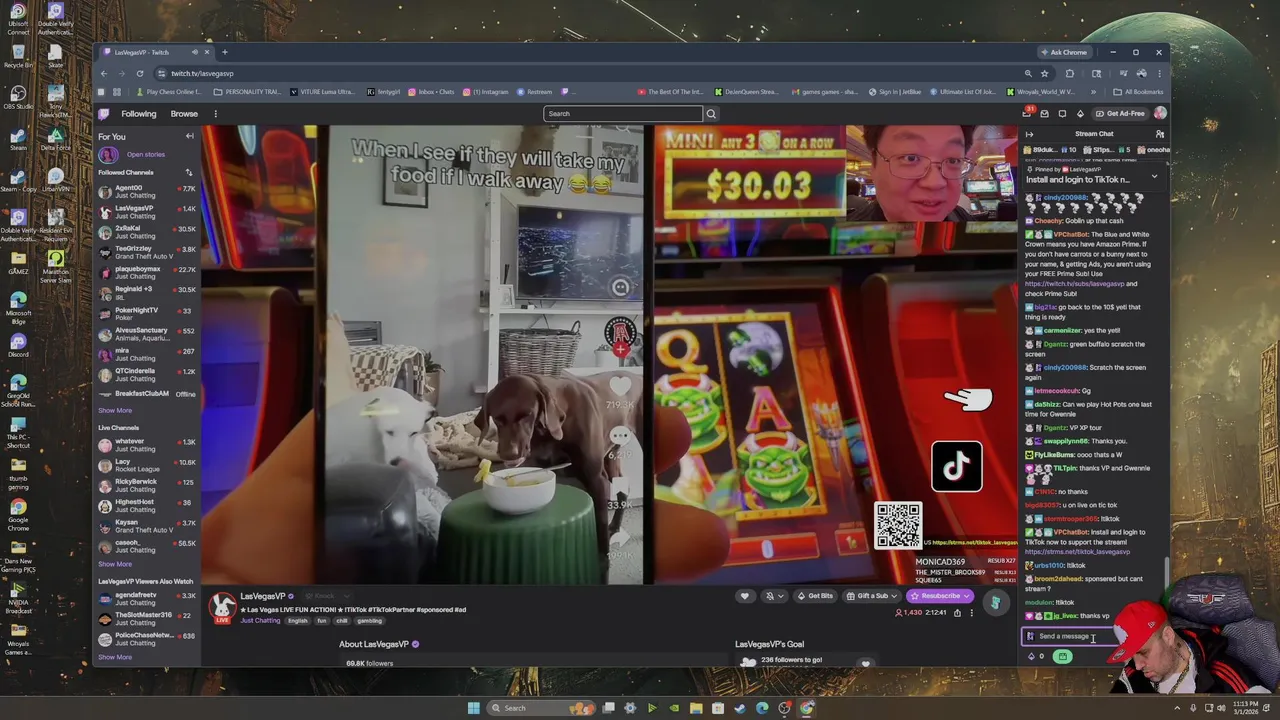Open the three-dot menu beside Browse
Screen dimensions: 1280x720
pyautogui.click(x=215, y=114)
